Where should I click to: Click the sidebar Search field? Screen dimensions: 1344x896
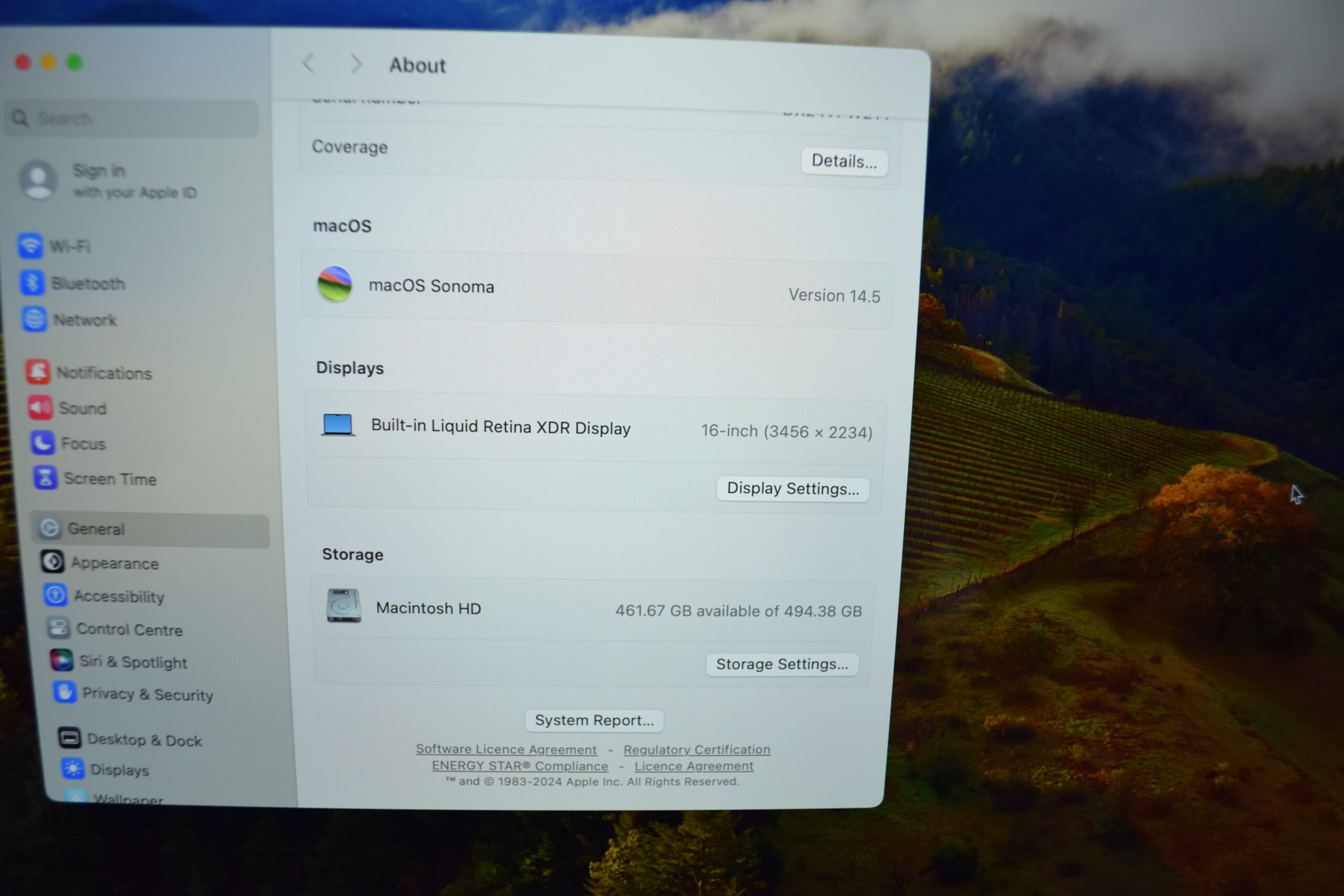(x=131, y=118)
